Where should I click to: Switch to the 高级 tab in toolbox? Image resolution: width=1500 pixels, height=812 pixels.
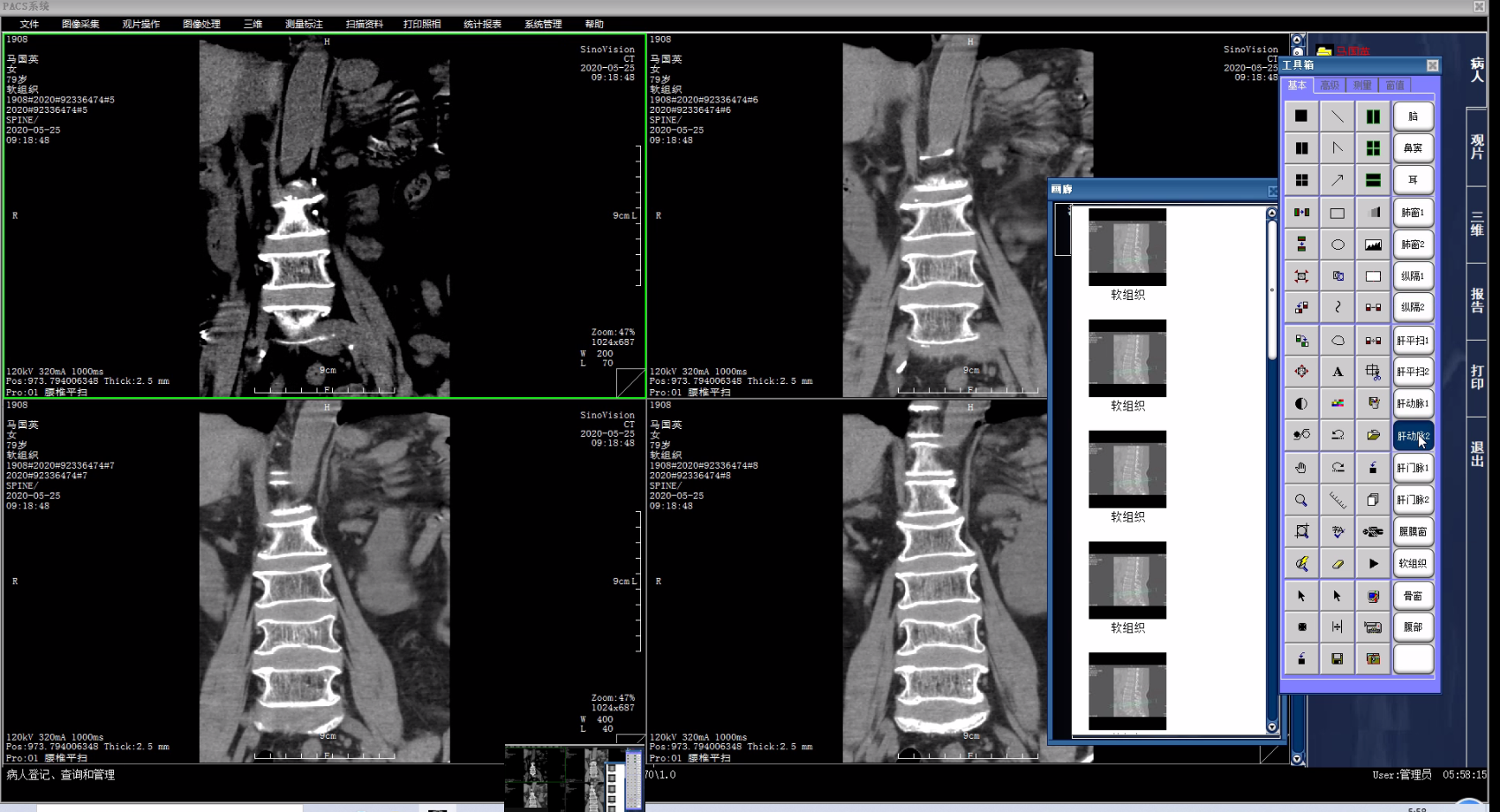[1330, 86]
